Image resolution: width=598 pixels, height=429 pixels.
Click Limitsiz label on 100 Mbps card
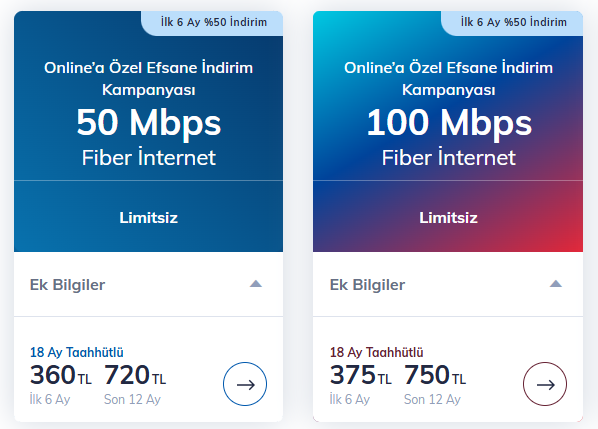[448, 218]
